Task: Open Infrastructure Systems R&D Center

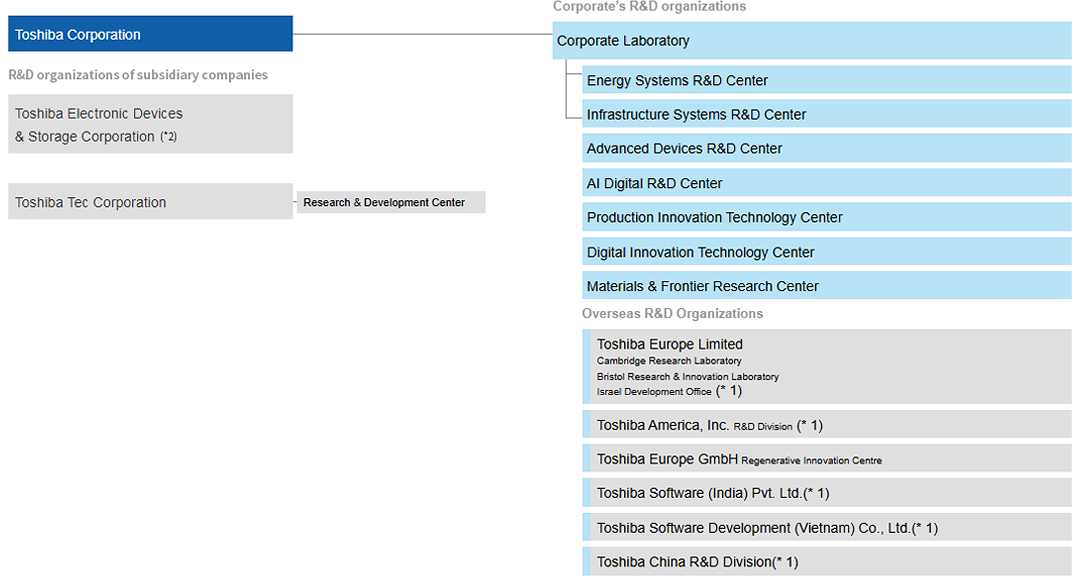Action: click(826, 115)
